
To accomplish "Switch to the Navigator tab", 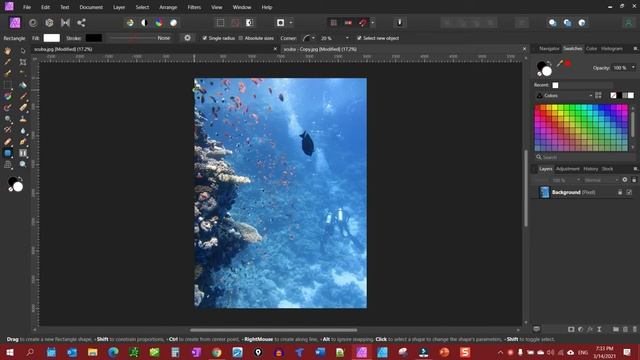I will coord(549,49).
